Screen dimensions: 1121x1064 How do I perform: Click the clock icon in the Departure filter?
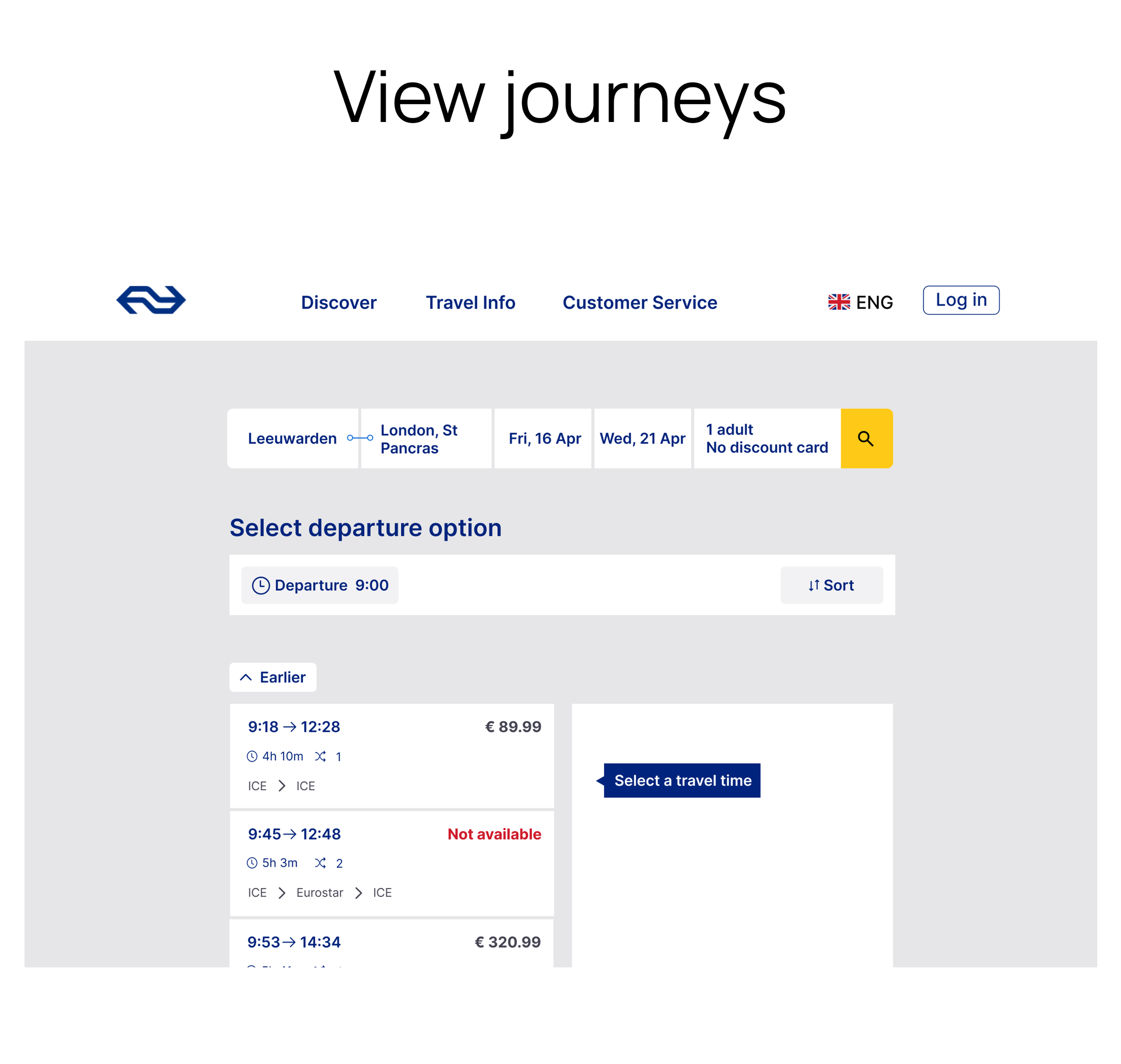click(261, 585)
